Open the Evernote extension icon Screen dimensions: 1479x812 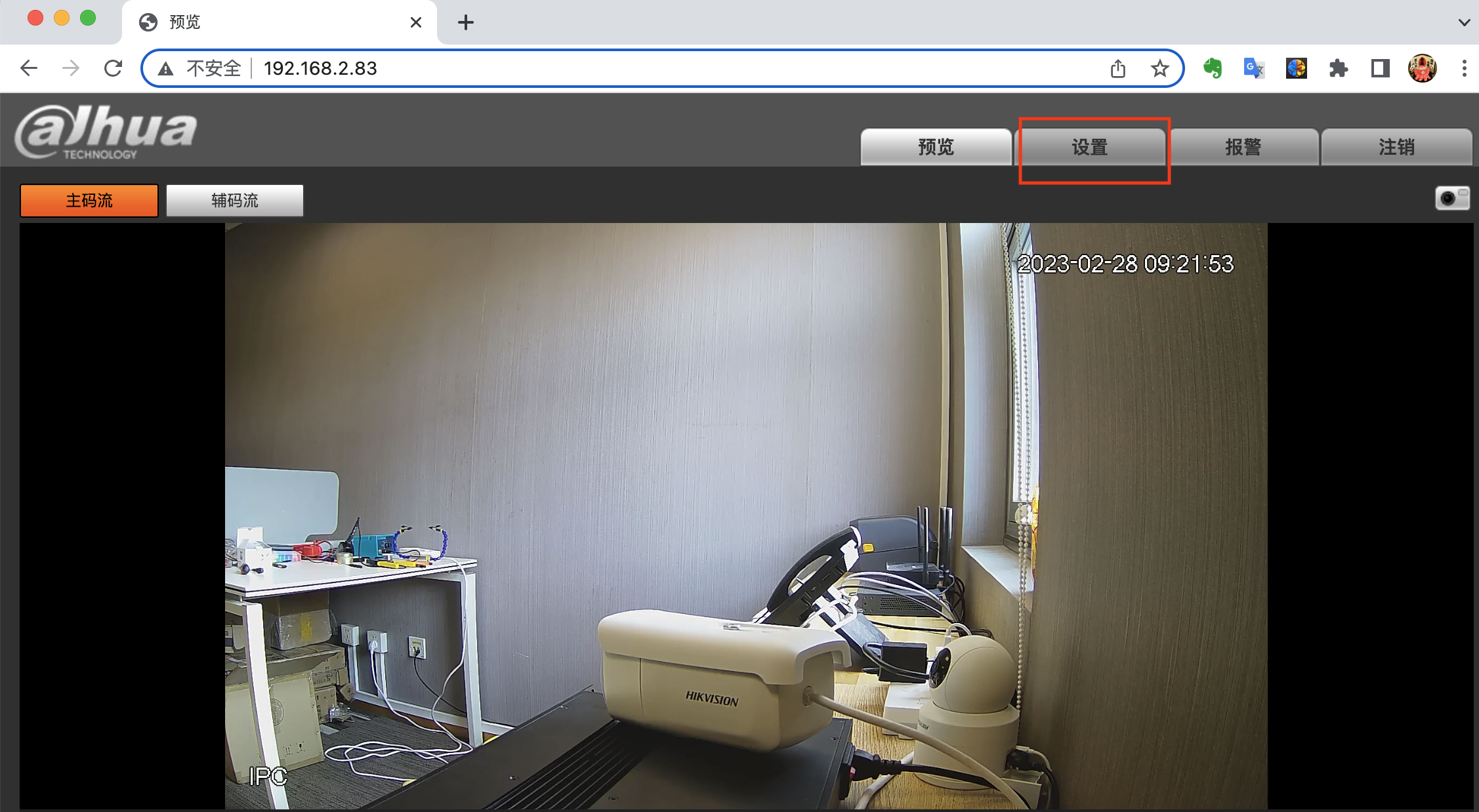[x=1213, y=68]
